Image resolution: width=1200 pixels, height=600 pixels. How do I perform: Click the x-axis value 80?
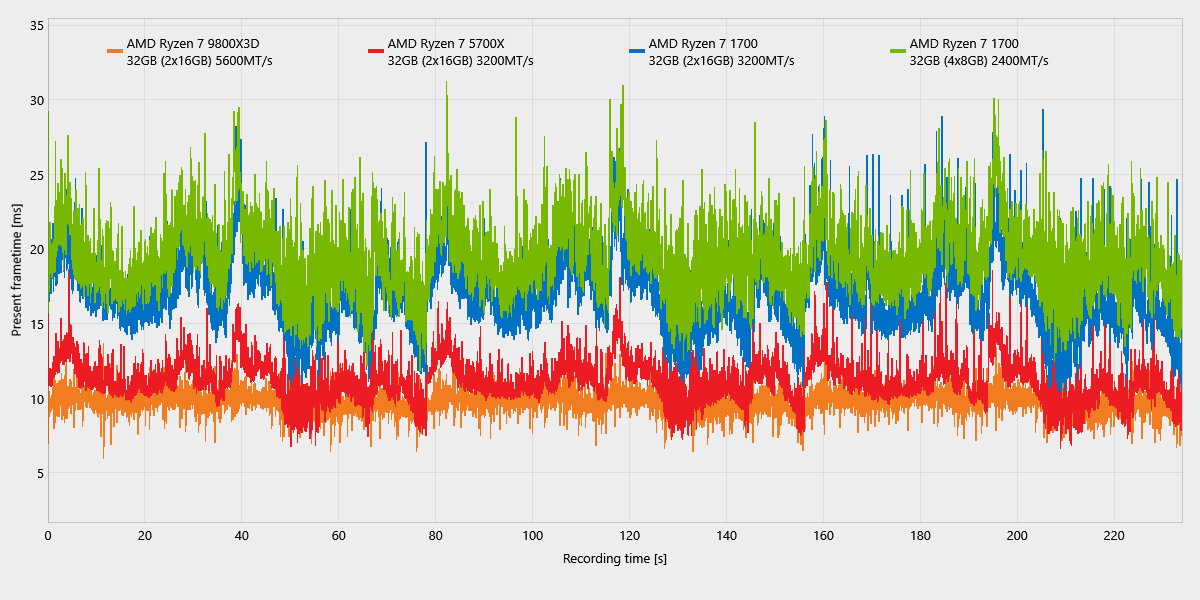pyautogui.click(x=436, y=535)
